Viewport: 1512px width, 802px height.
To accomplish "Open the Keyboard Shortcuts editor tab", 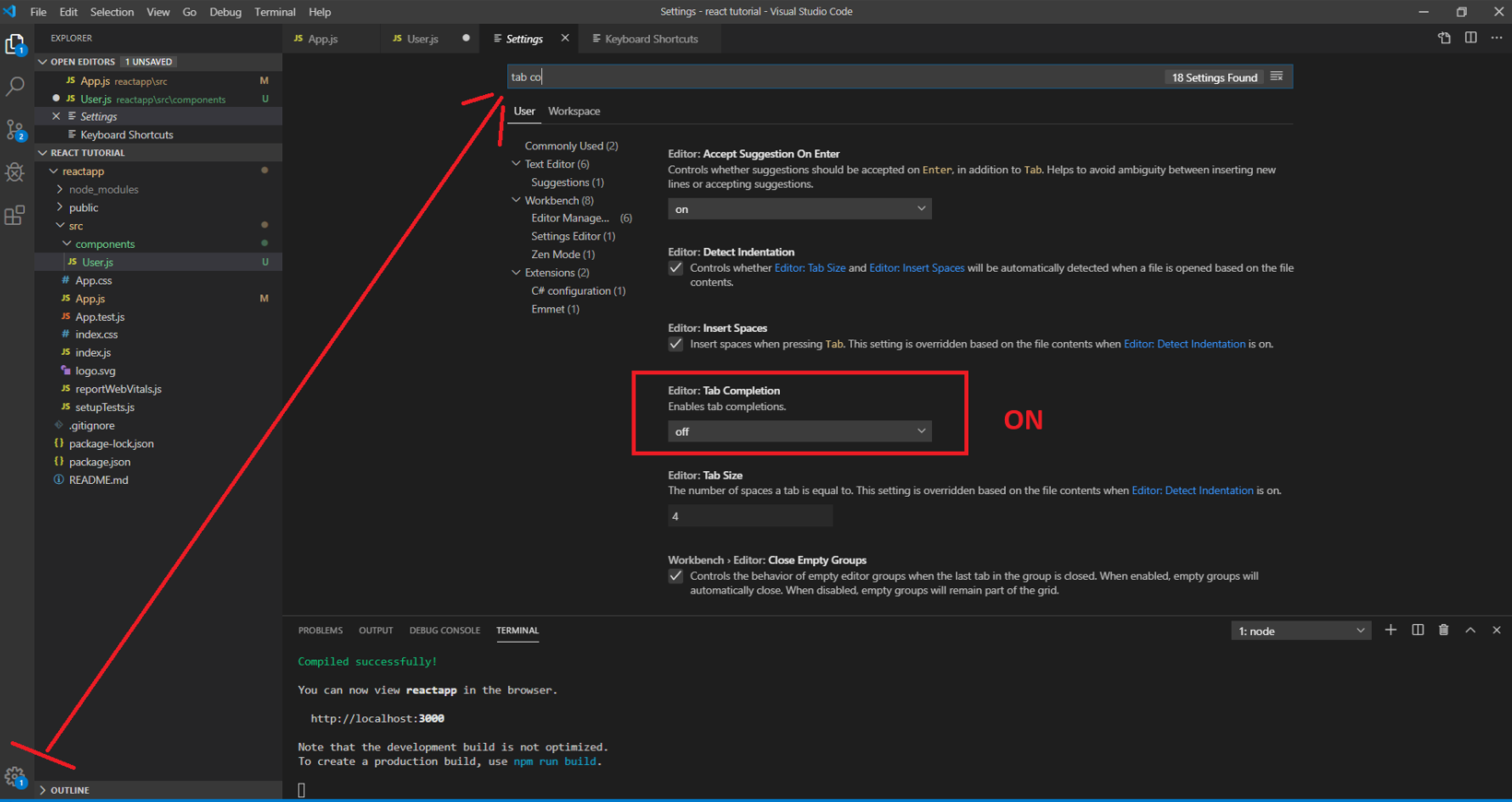I will point(651,39).
